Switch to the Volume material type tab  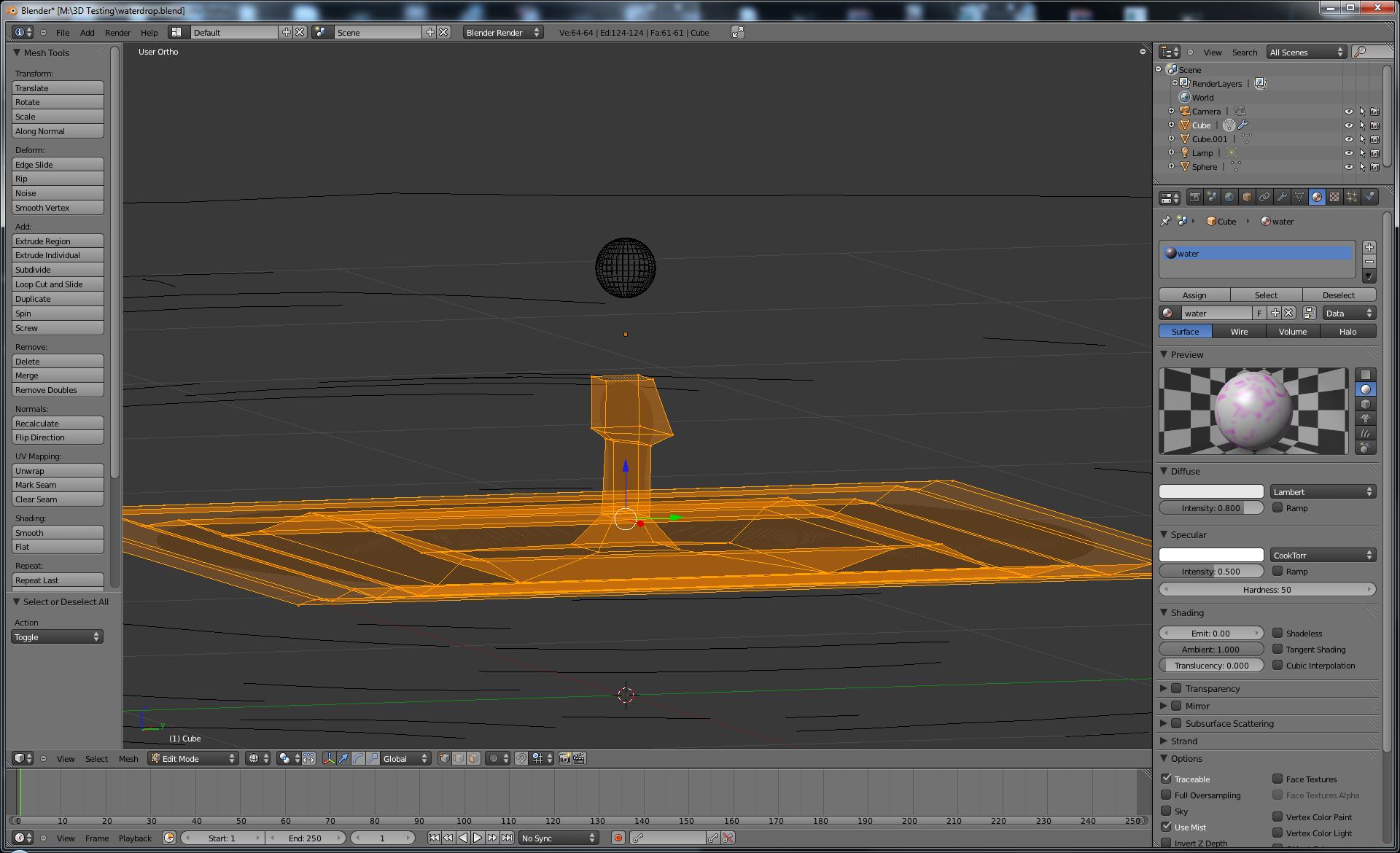[x=1292, y=331]
